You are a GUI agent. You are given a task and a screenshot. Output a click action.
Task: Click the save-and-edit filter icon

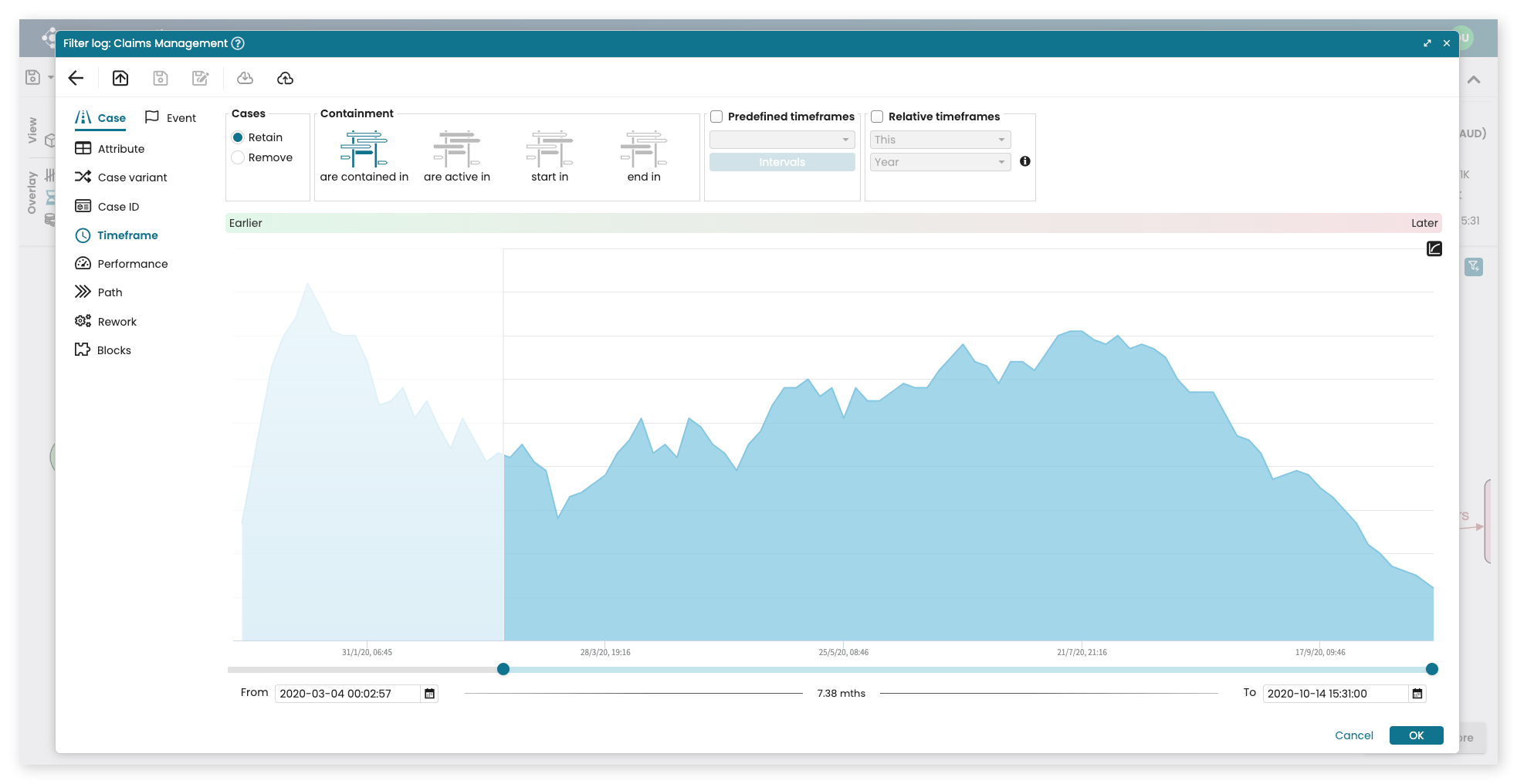tap(201, 78)
